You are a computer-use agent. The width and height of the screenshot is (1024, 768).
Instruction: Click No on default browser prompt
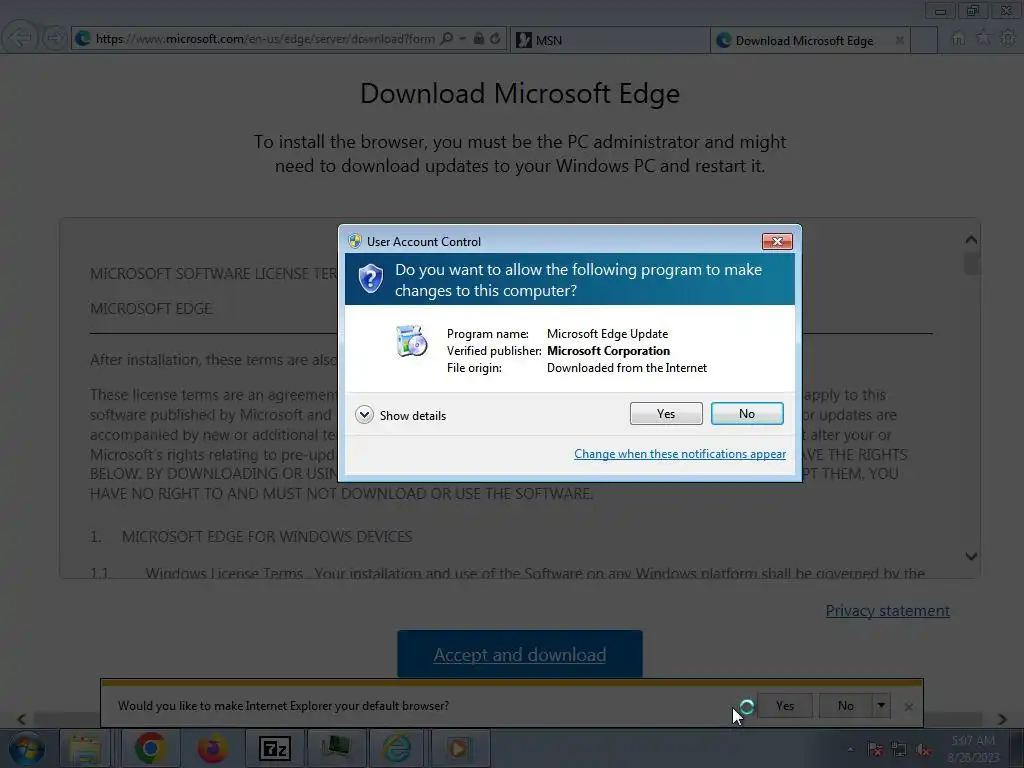coord(845,706)
